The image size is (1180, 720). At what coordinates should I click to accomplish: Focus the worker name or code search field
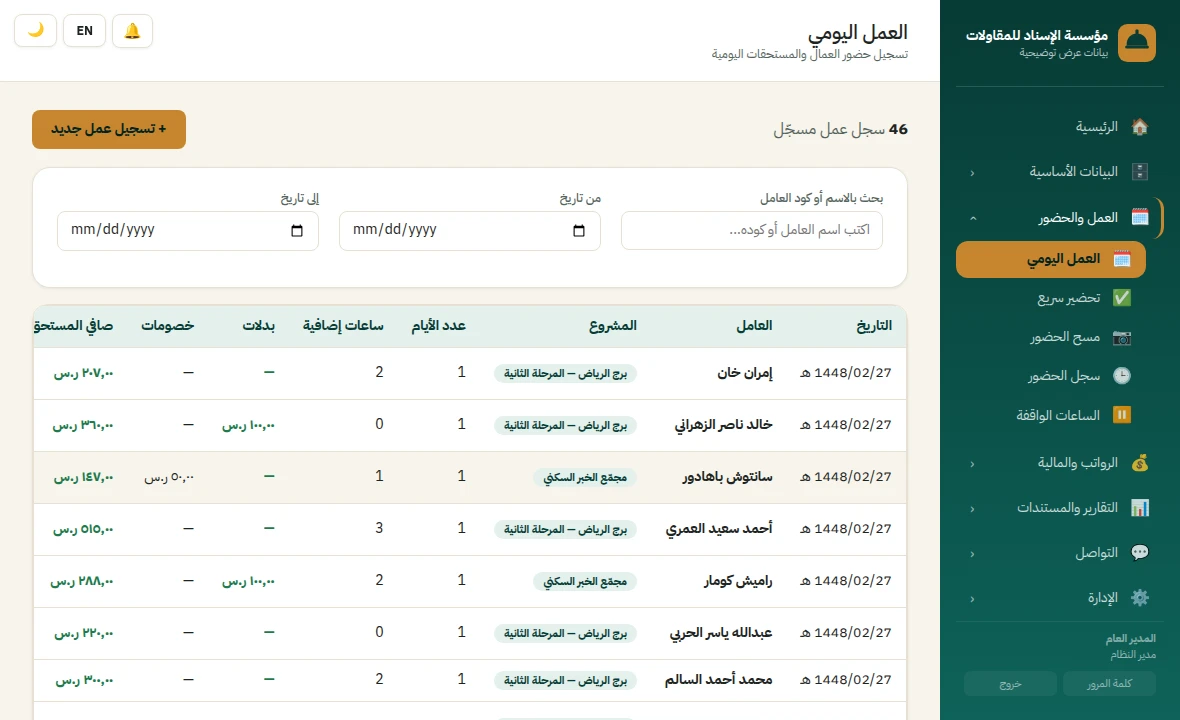click(x=752, y=230)
